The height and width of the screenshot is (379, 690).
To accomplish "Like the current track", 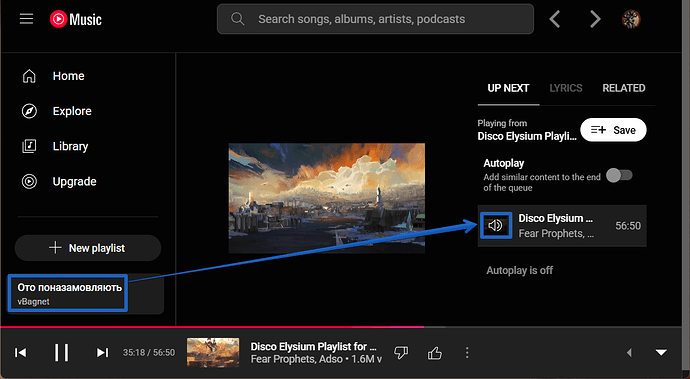I will (435, 353).
